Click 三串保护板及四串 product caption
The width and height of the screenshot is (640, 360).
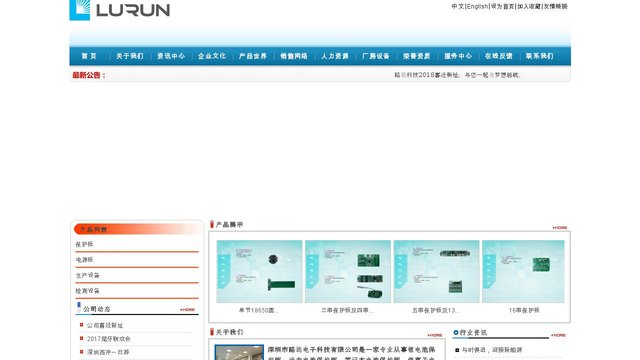[x=347, y=310]
